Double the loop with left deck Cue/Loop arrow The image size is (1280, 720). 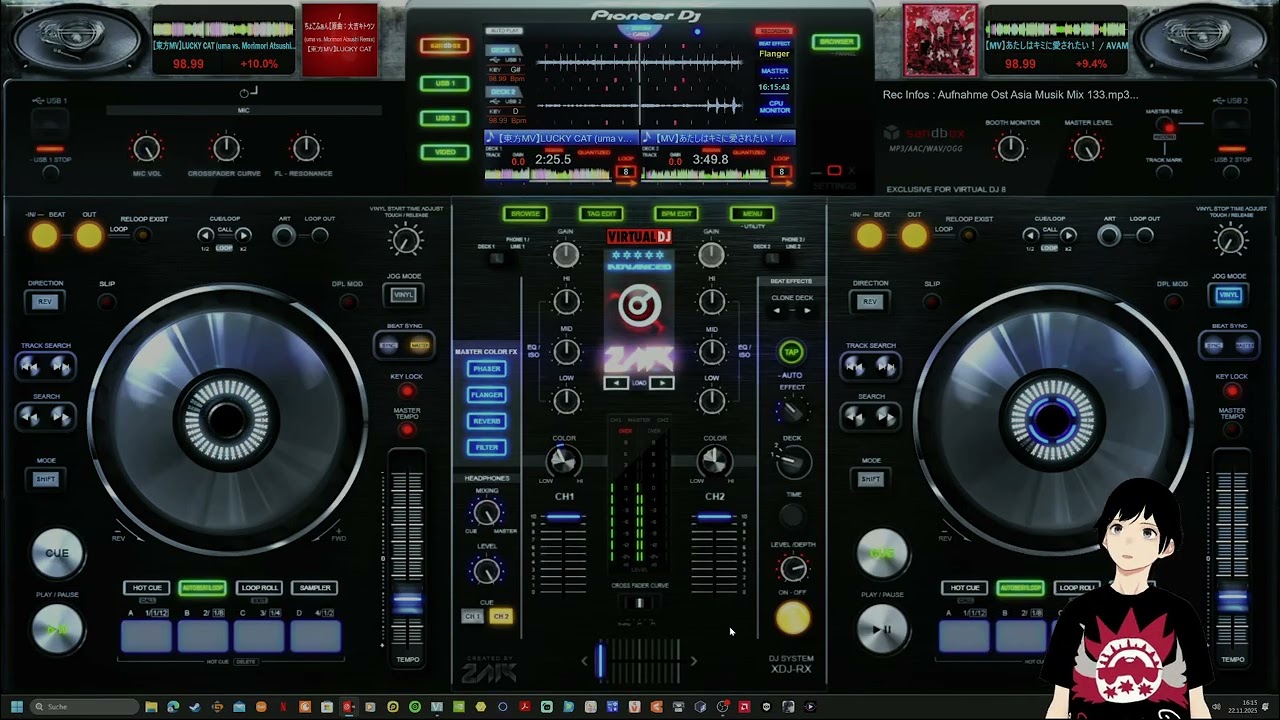pos(243,235)
